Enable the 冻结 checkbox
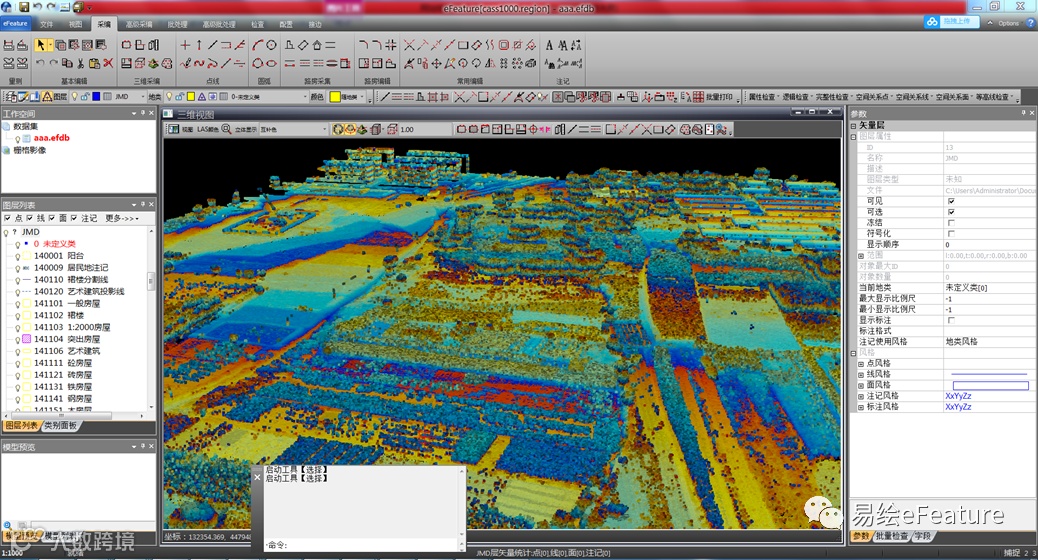Image resolution: width=1038 pixels, height=560 pixels. [951, 223]
